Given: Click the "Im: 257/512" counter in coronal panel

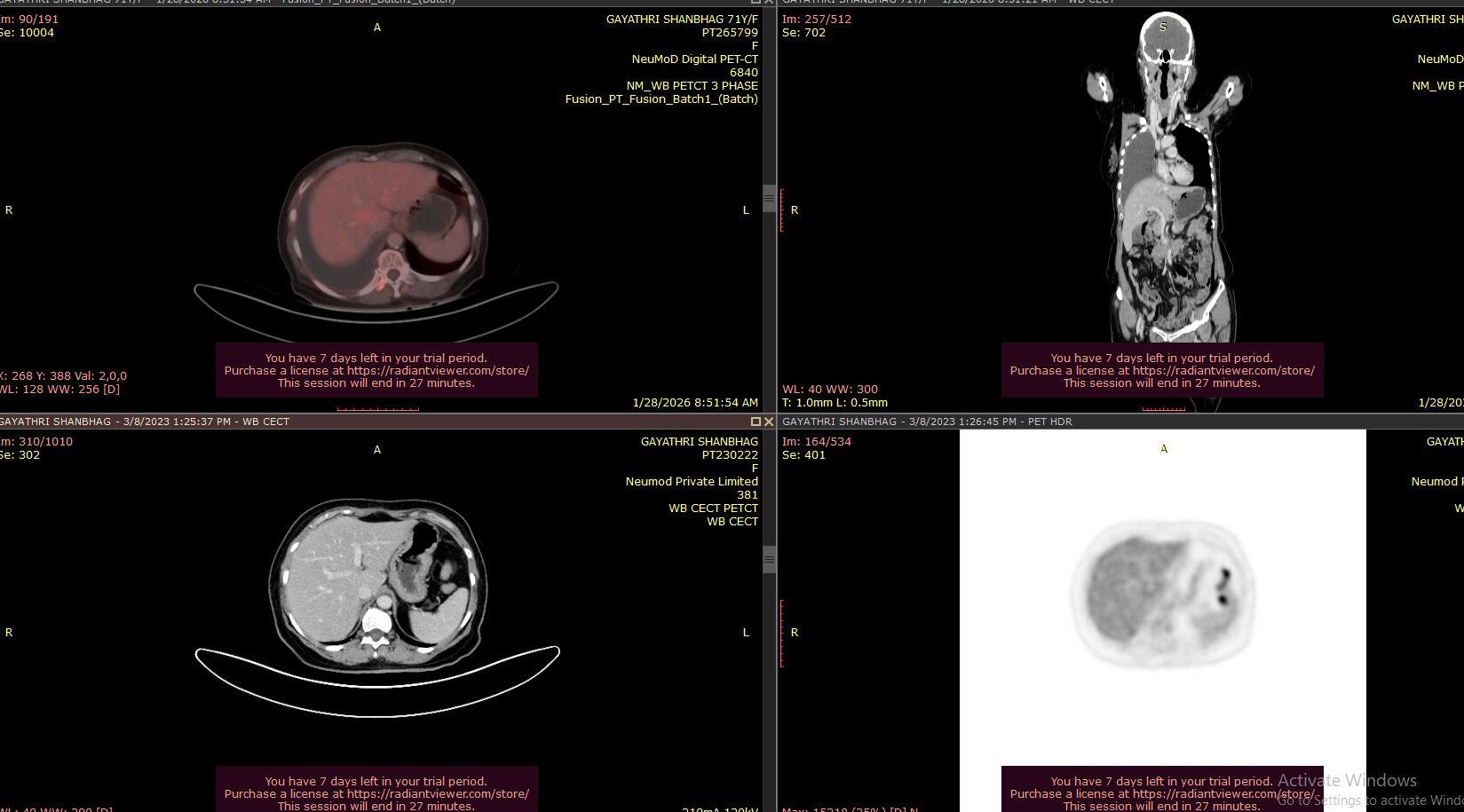Looking at the screenshot, I should point(817,19).
